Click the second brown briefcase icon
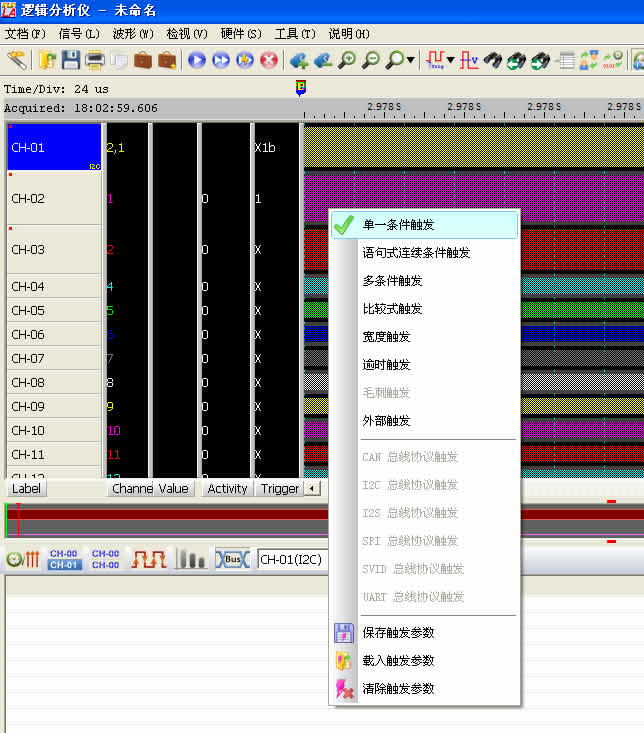 coord(167,60)
